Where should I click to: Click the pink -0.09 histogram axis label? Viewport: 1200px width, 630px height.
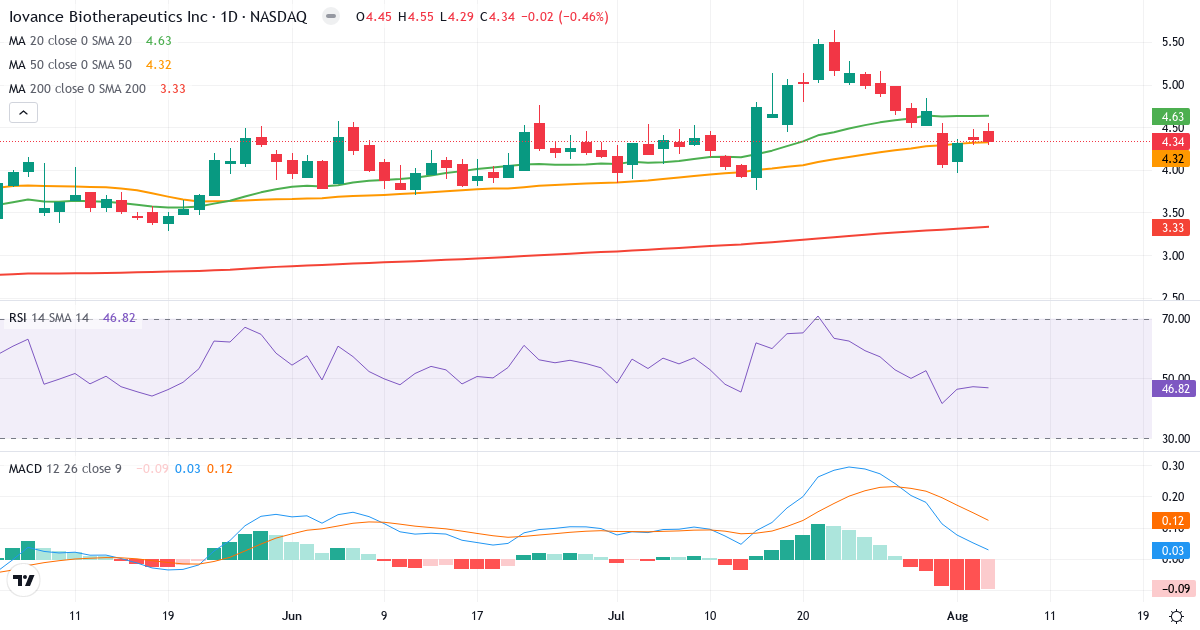pyautogui.click(x=1172, y=588)
